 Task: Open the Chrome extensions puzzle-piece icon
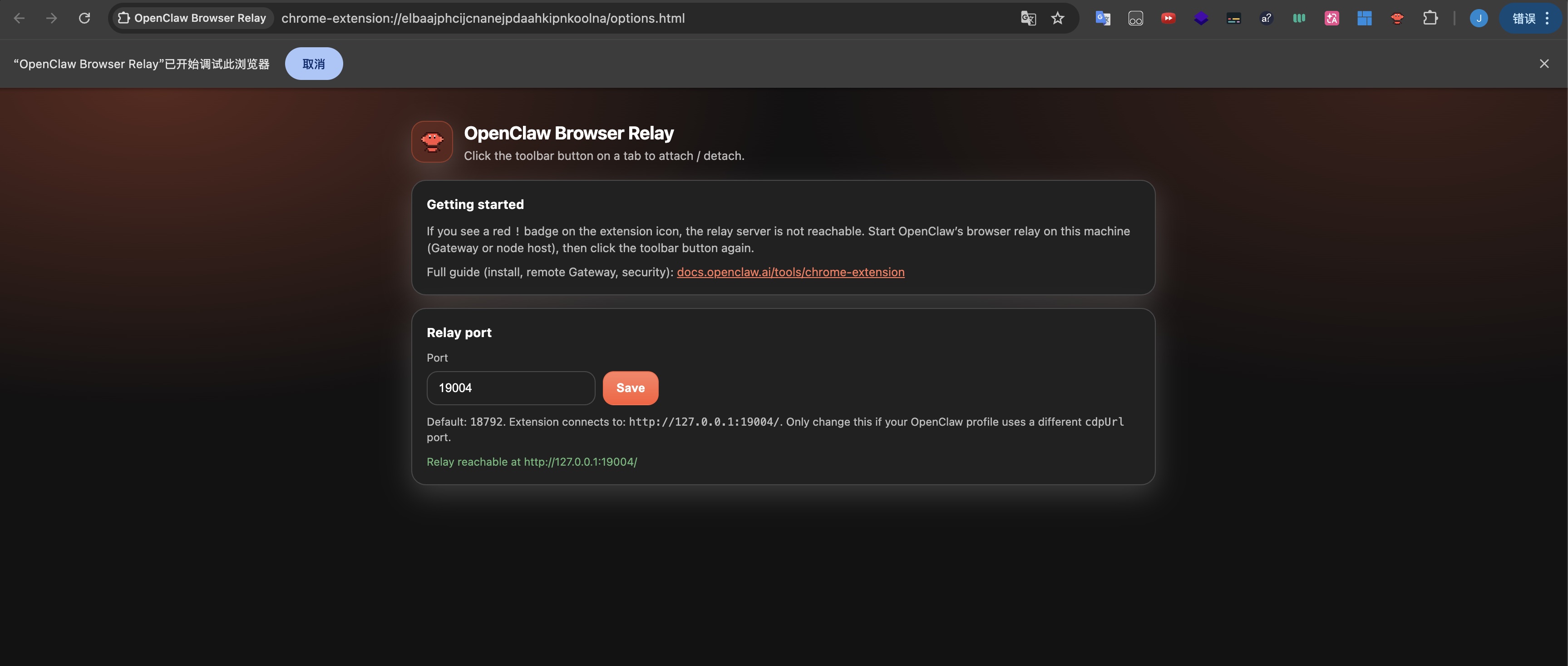(x=1430, y=18)
